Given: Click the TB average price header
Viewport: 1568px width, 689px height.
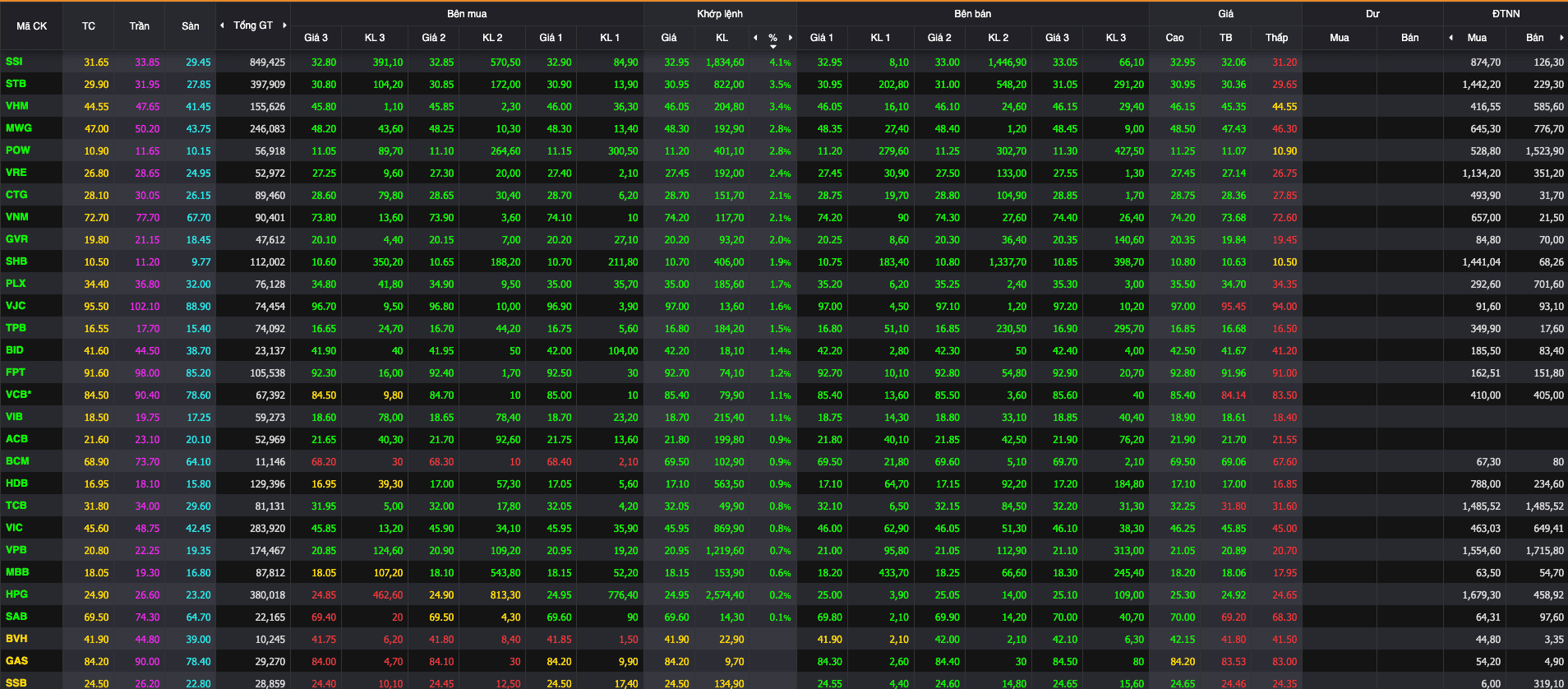Looking at the screenshot, I should 1225,38.
